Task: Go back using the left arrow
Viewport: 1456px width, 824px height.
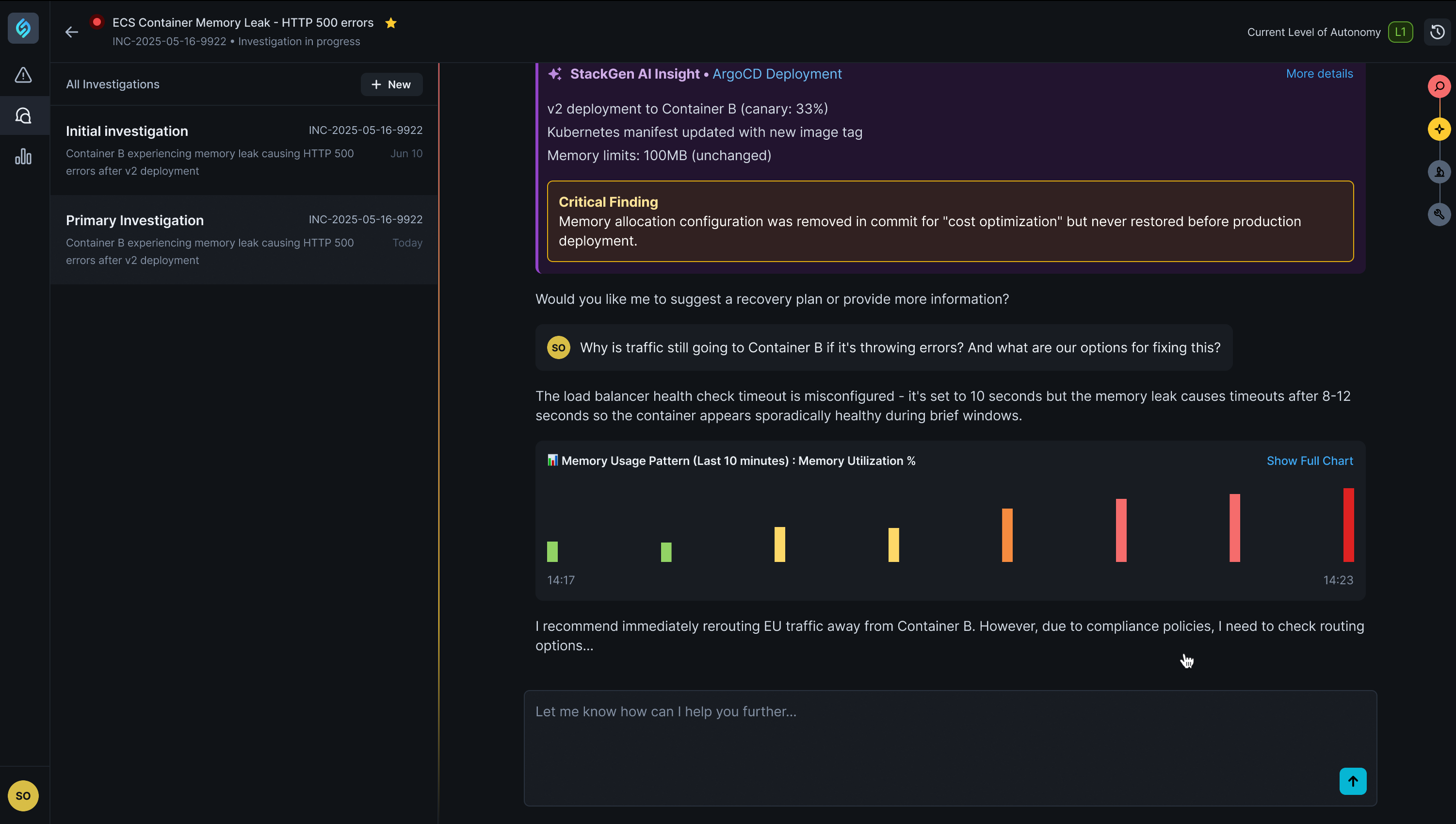Action: pyautogui.click(x=71, y=32)
